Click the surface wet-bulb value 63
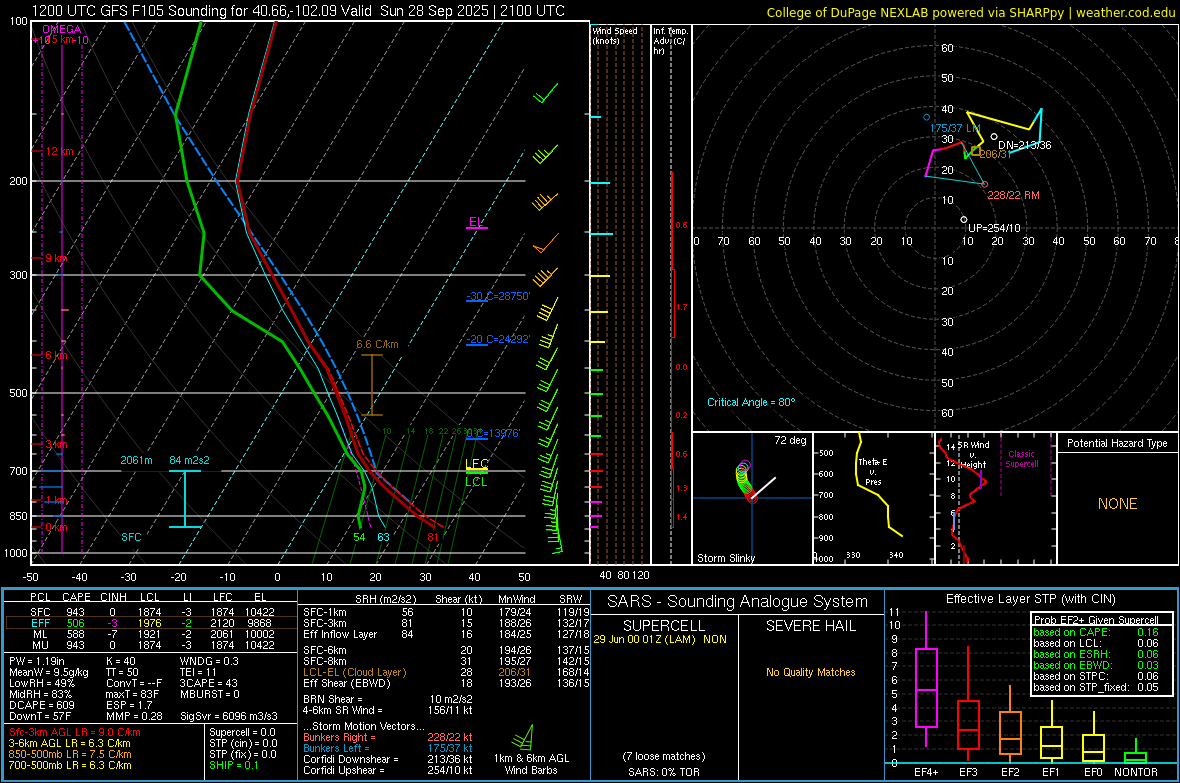Screen dimensions: 1180x783 [x=383, y=537]
